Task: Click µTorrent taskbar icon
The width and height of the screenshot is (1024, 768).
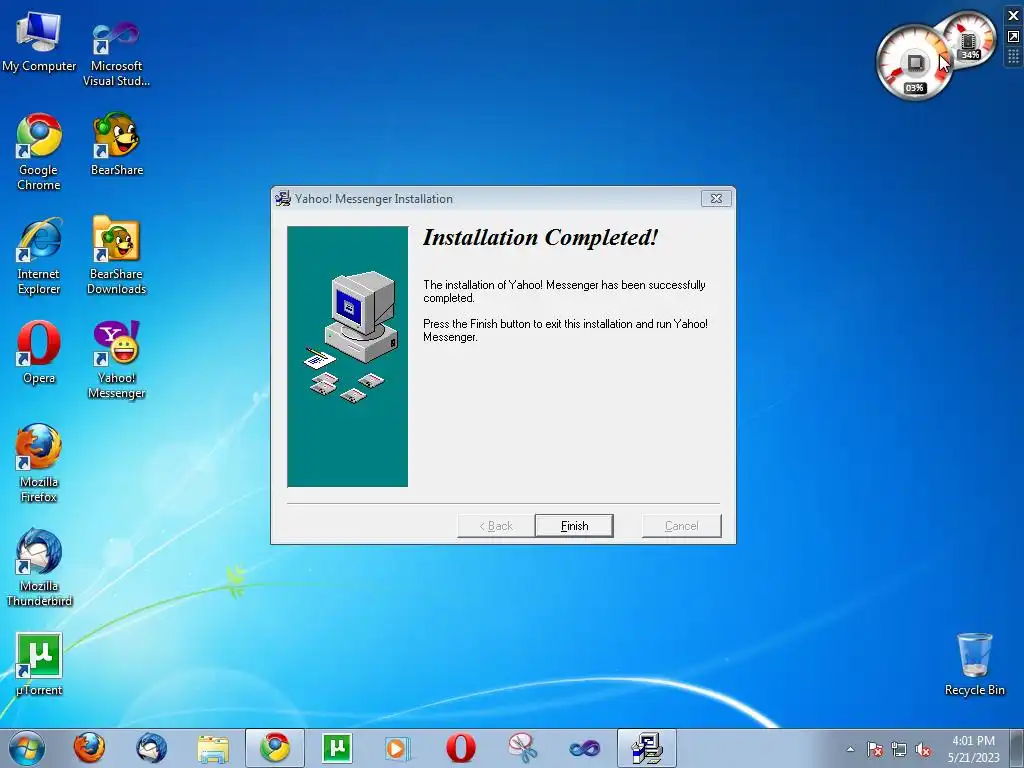Action: click(337, 748)
